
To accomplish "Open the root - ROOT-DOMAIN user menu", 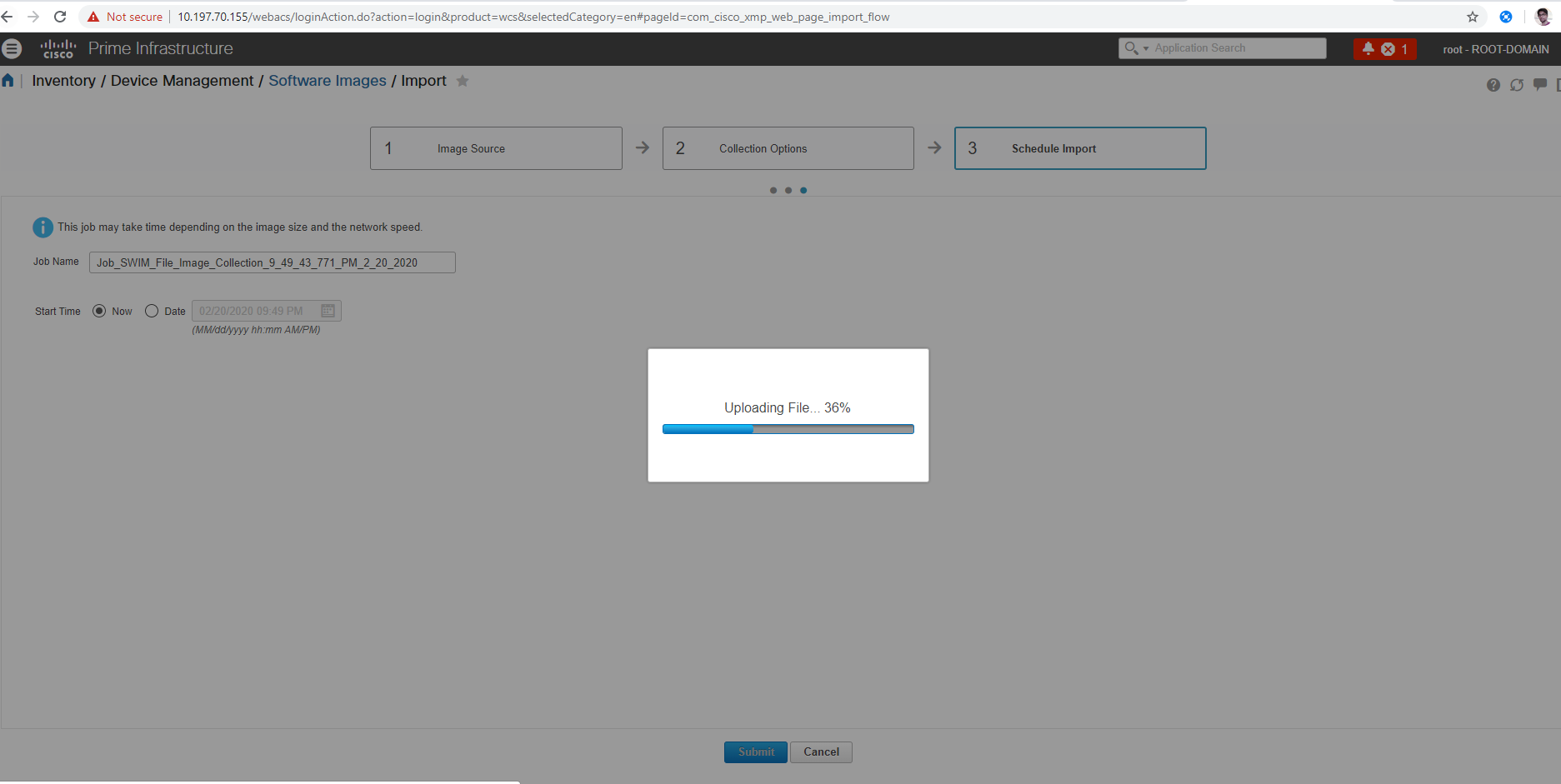I will (1496, 49).
